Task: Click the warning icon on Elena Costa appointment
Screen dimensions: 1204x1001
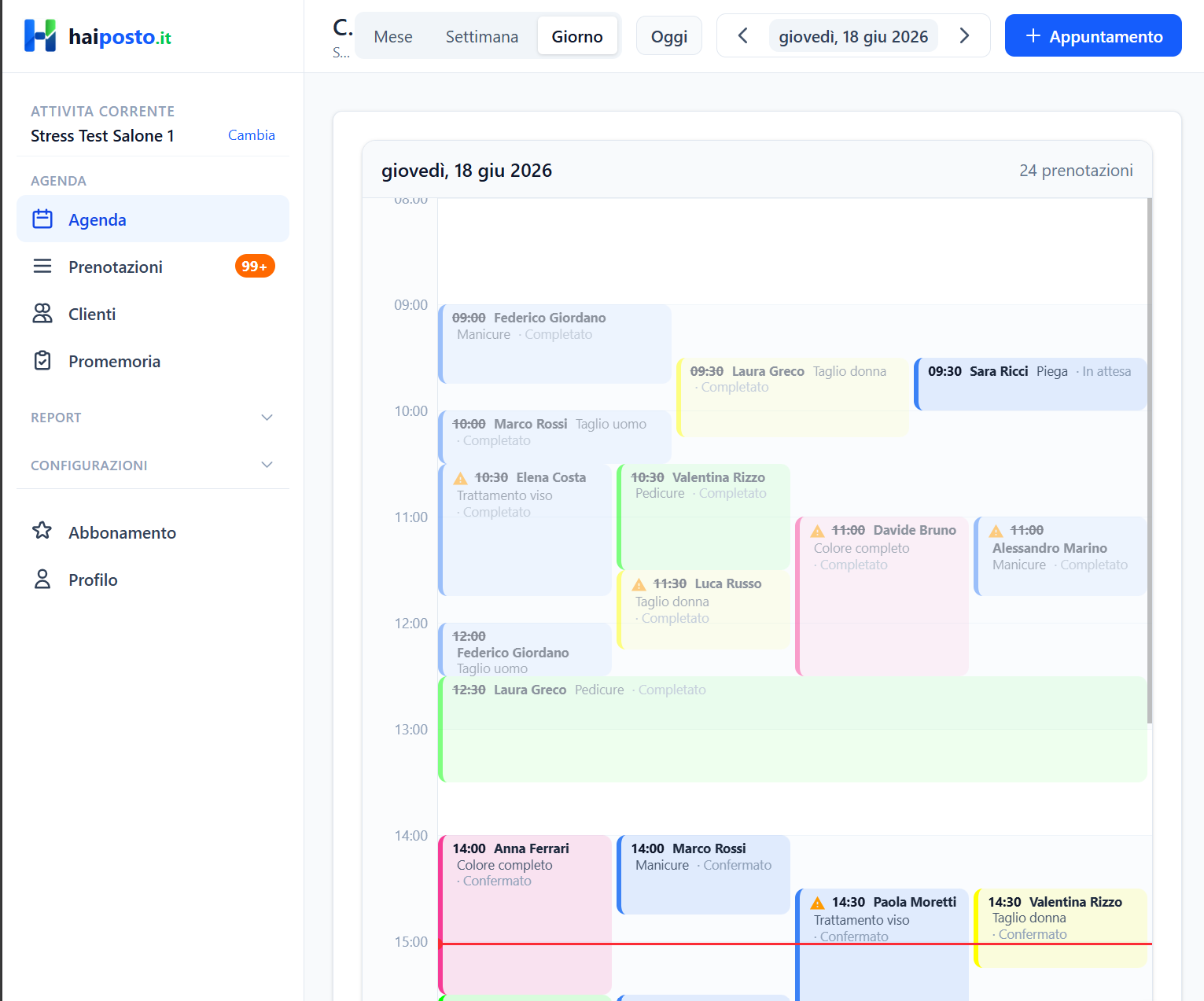Action: [x=461, y=478]
